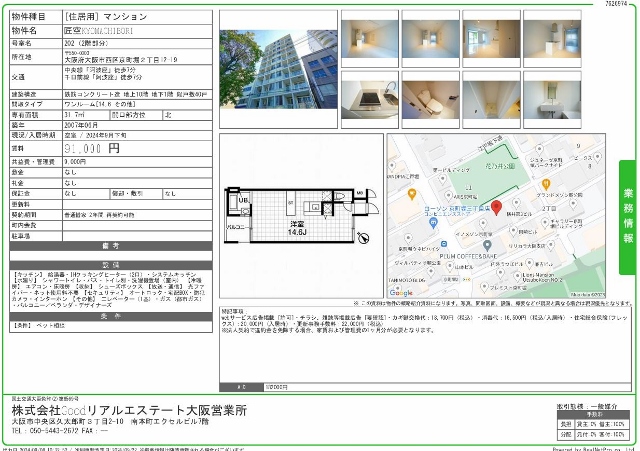Image resolution: width=640 pixels, height=451 pixels.
Task: Open second room interior photo in top row
Action: (x=431, y=39)
